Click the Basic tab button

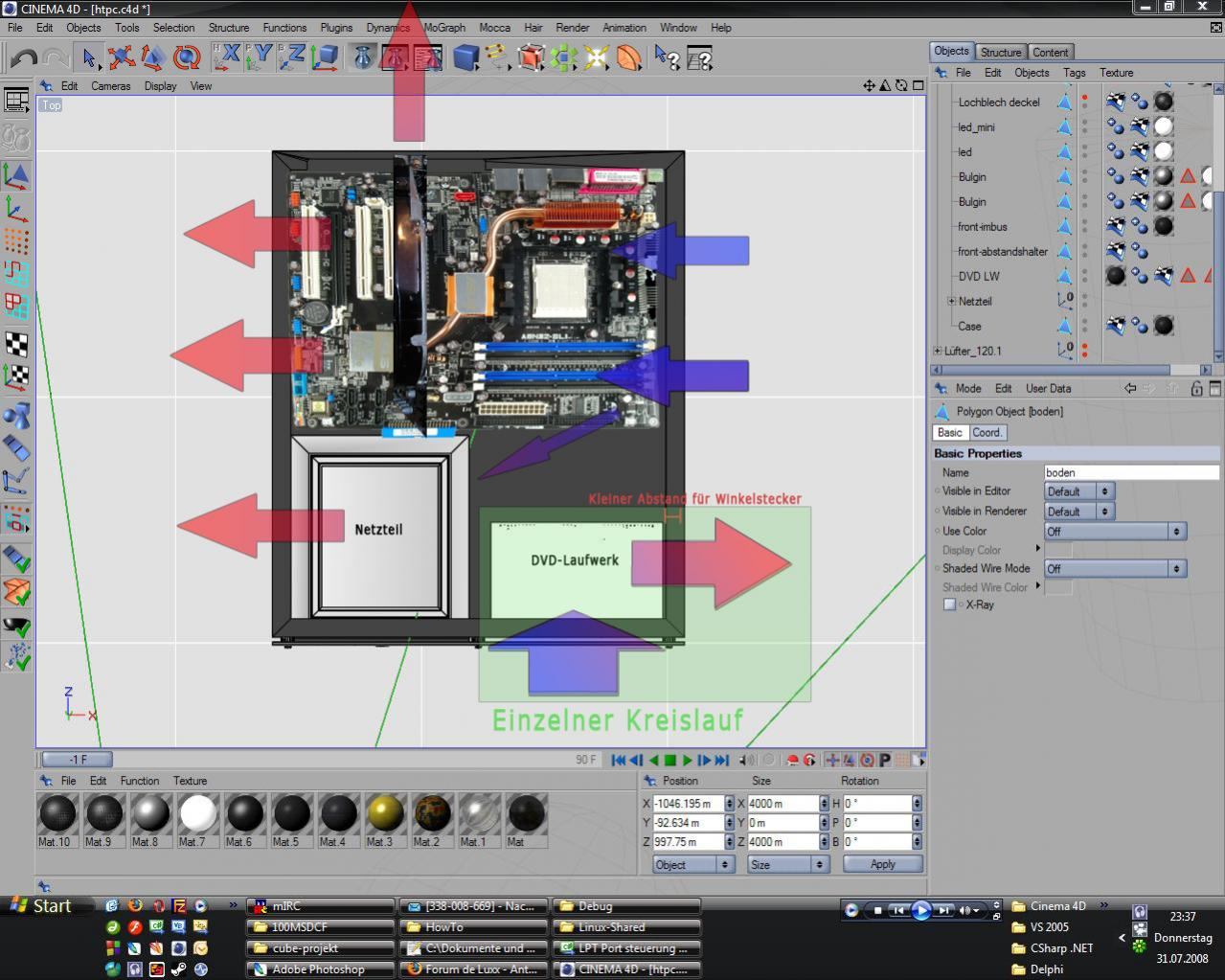pos(949,433)
